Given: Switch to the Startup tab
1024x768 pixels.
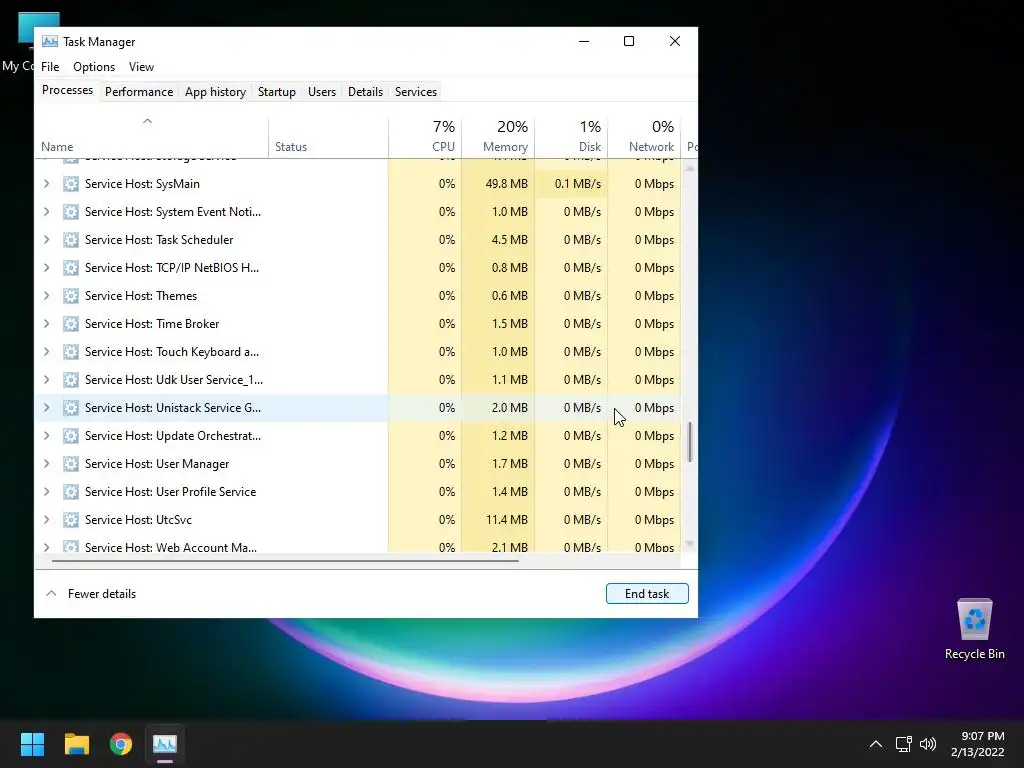Looking at the screenshot, I should pos(277,92).
